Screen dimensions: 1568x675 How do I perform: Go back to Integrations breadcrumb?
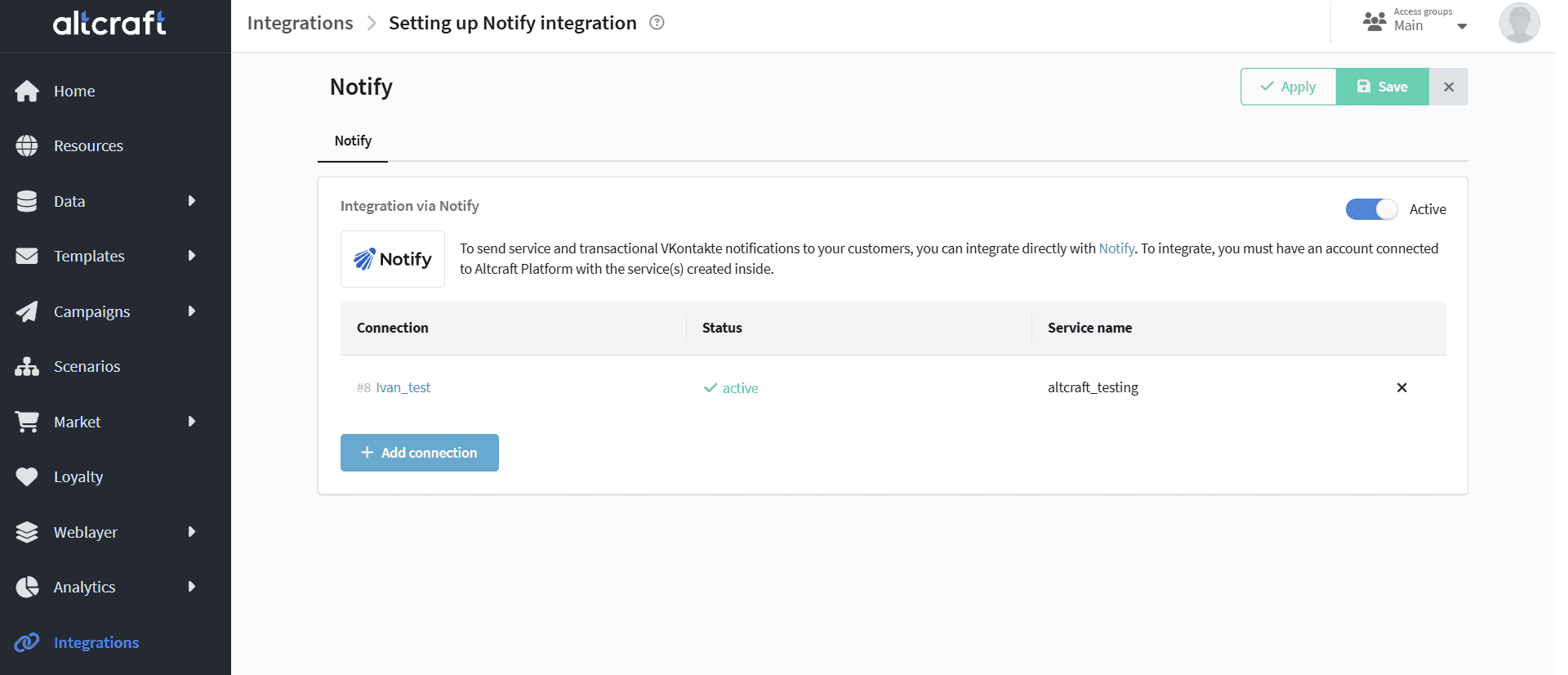pos(301,23)
